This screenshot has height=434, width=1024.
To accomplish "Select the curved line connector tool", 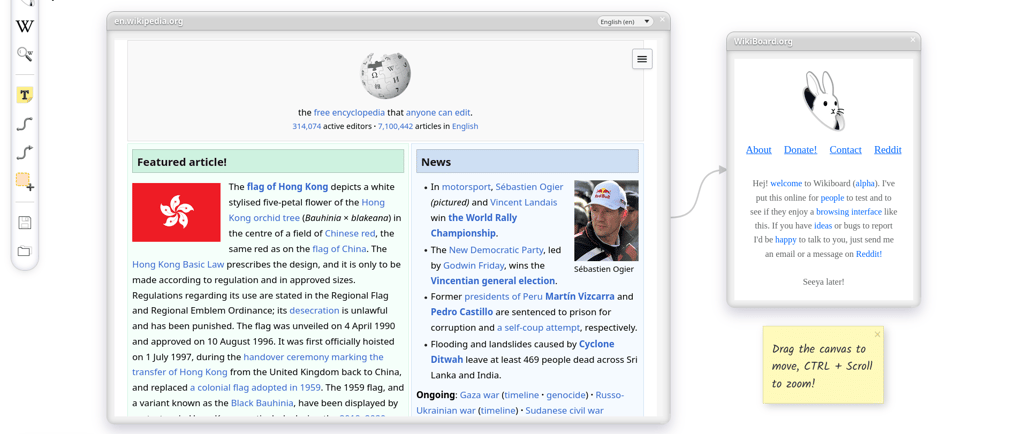I will [x=25, y=124].
